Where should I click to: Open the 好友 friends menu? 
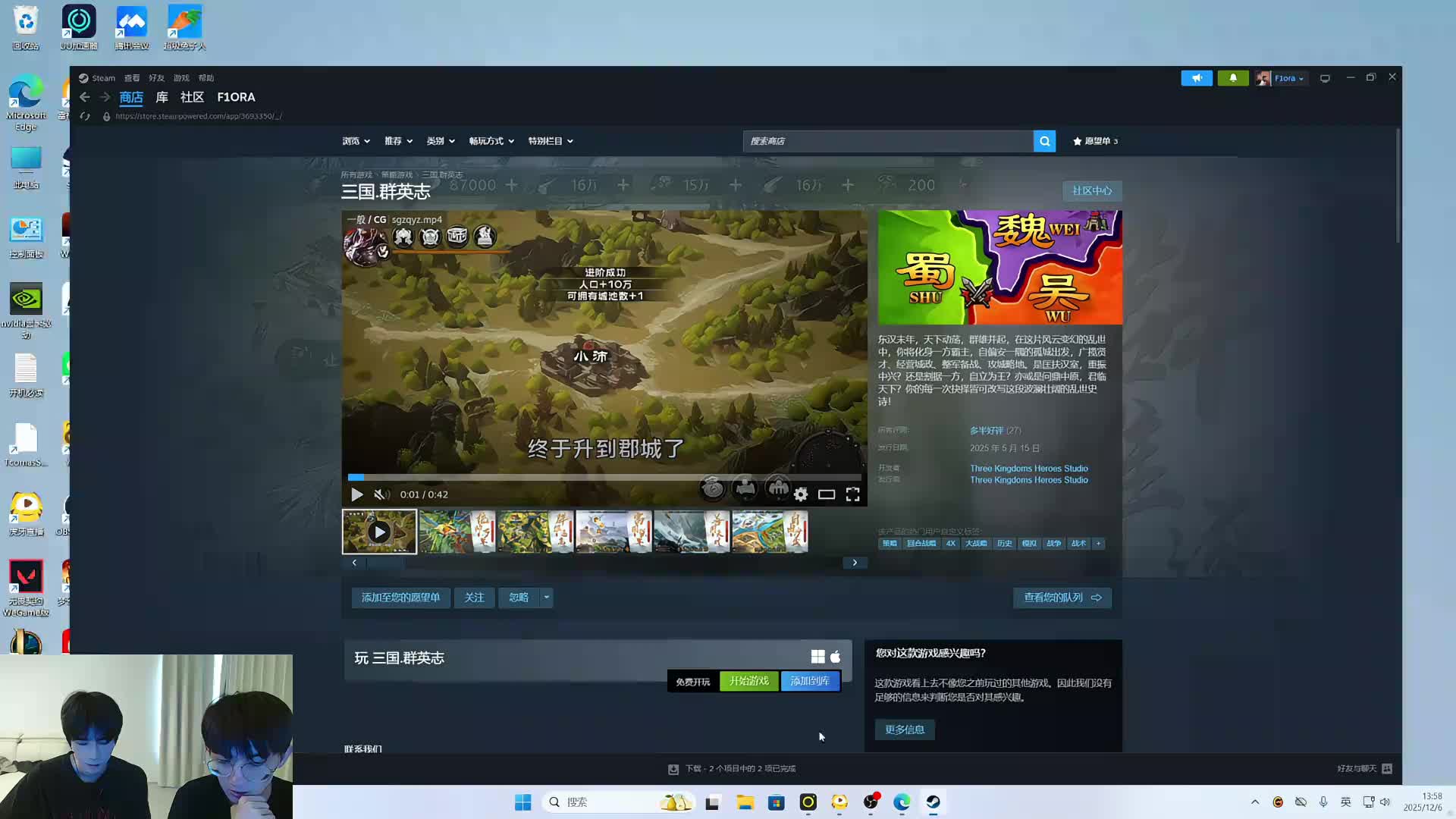pos(156,78)
